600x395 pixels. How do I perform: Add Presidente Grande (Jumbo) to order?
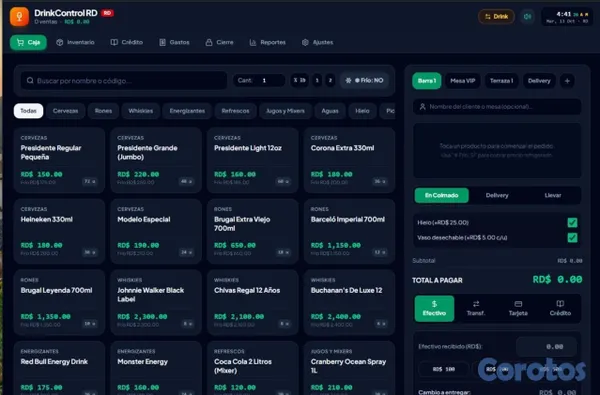point(156,160)
